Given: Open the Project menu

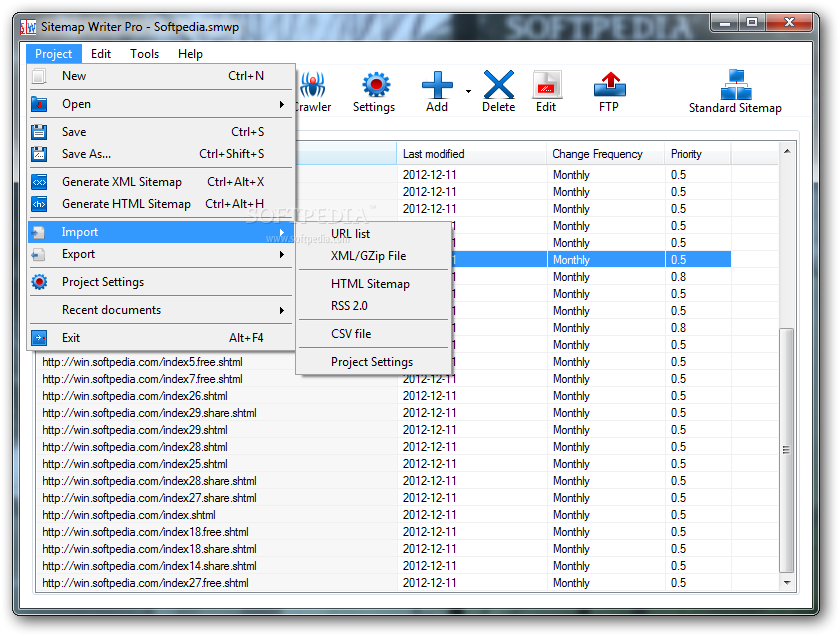Looking at the screenshot, I should (x=54, y=54).
